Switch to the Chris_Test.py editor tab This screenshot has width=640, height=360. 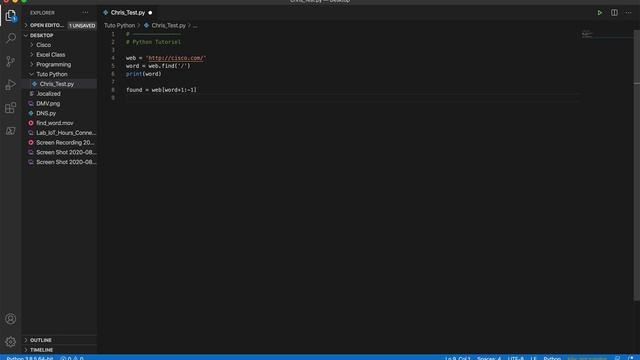tap(128, 13)
